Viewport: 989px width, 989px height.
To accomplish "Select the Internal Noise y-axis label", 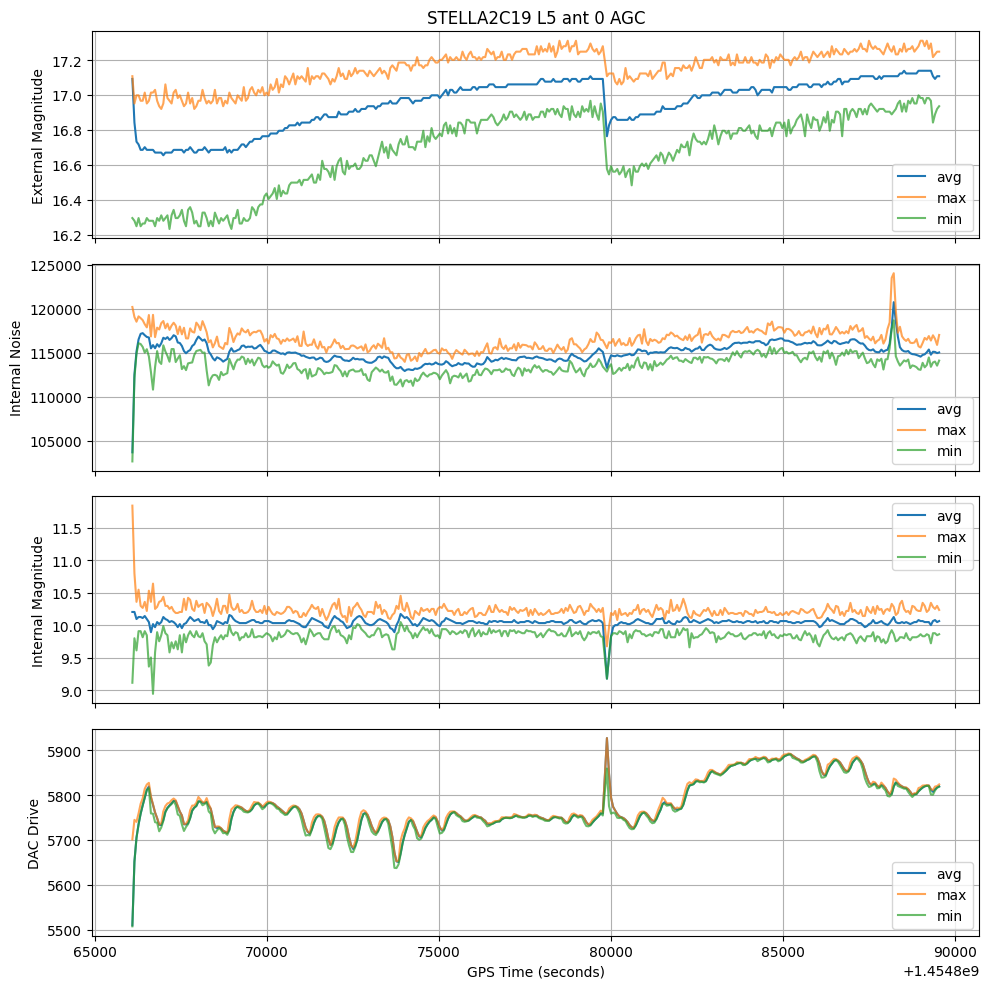I will point(17,367).
